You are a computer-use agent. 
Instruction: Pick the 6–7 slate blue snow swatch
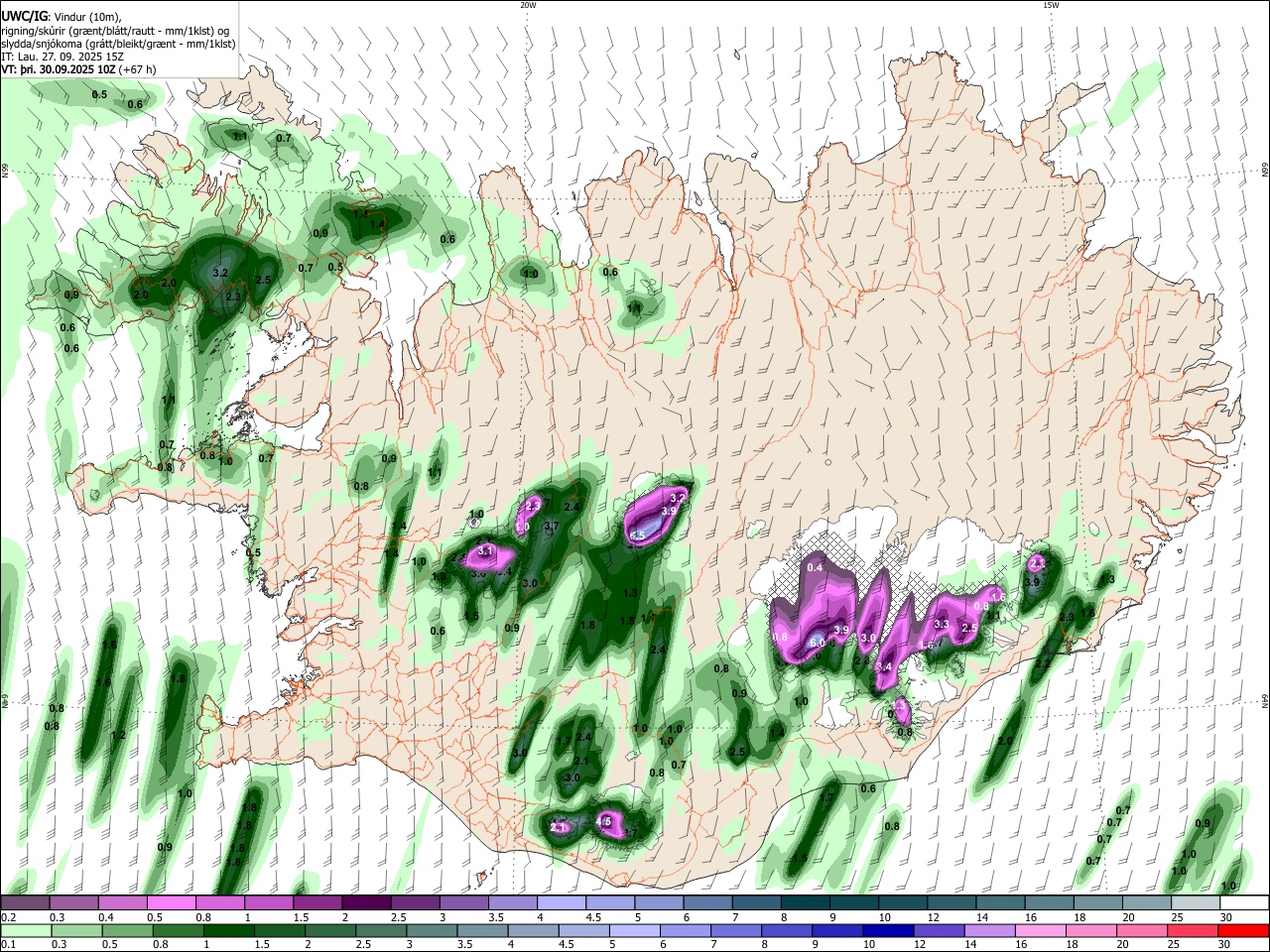tap(707, 902)
